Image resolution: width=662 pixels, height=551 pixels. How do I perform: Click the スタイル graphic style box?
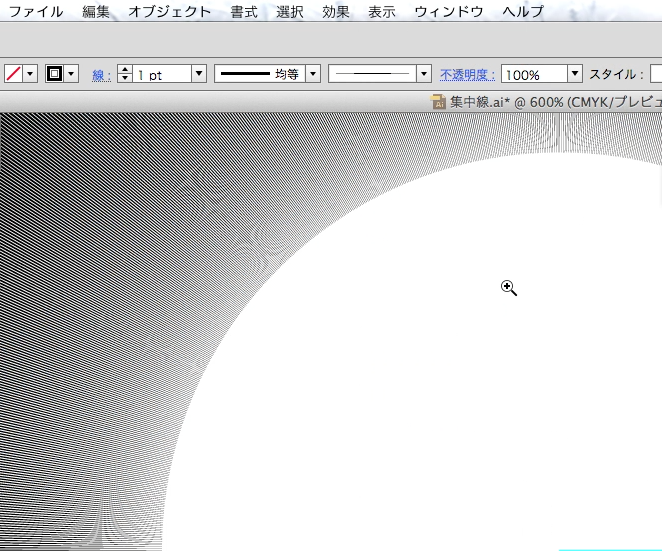click(656, 74)
